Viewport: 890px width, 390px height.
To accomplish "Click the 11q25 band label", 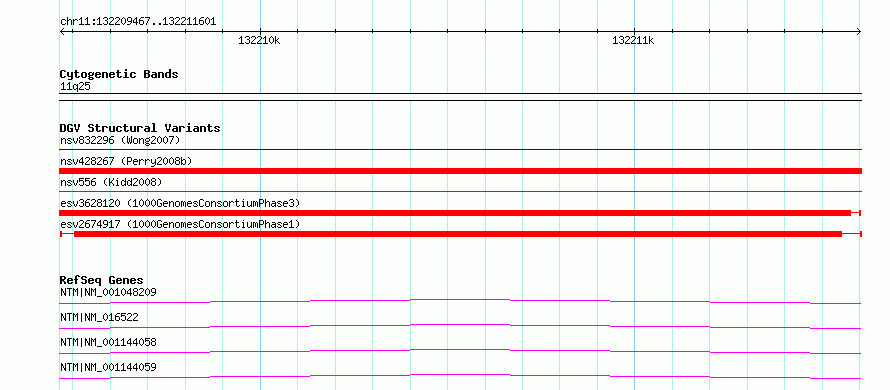I will pos(75,87).
